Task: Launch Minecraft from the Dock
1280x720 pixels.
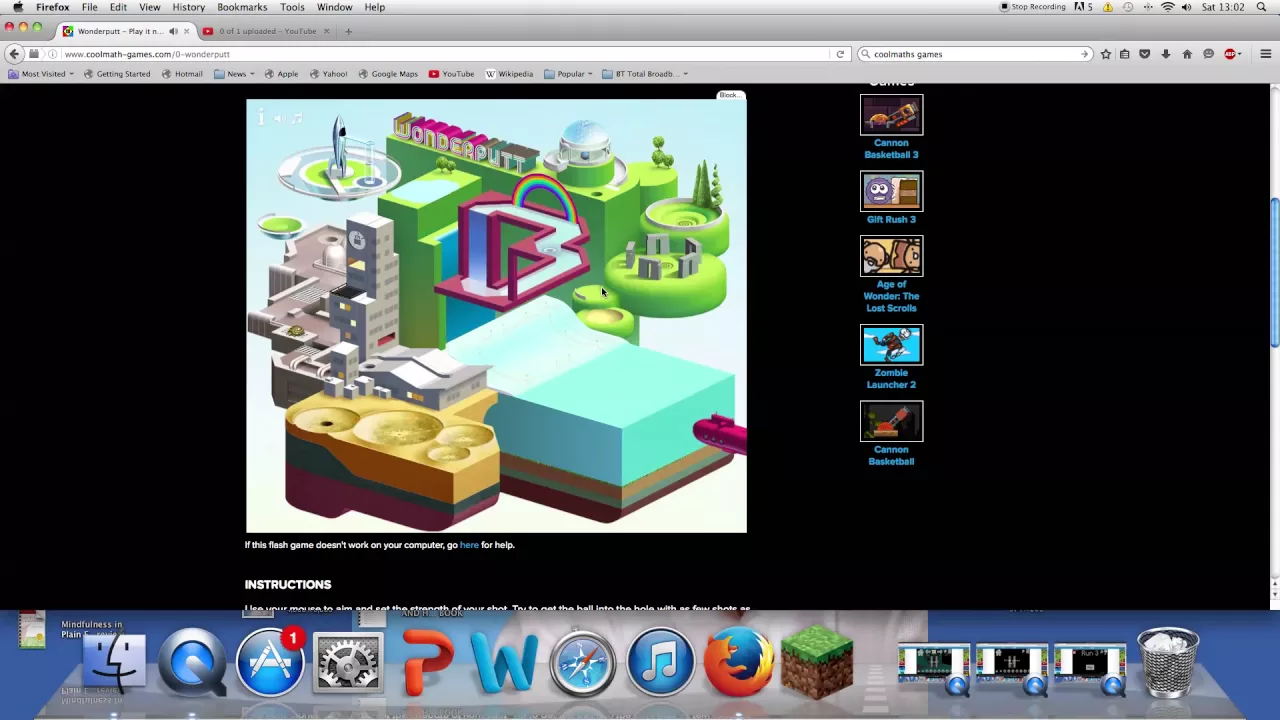Action: [x=817, y=662]
